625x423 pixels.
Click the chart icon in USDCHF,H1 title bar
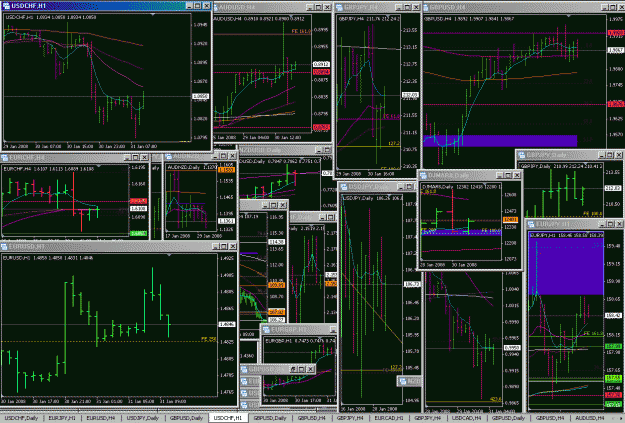(6, 6)
